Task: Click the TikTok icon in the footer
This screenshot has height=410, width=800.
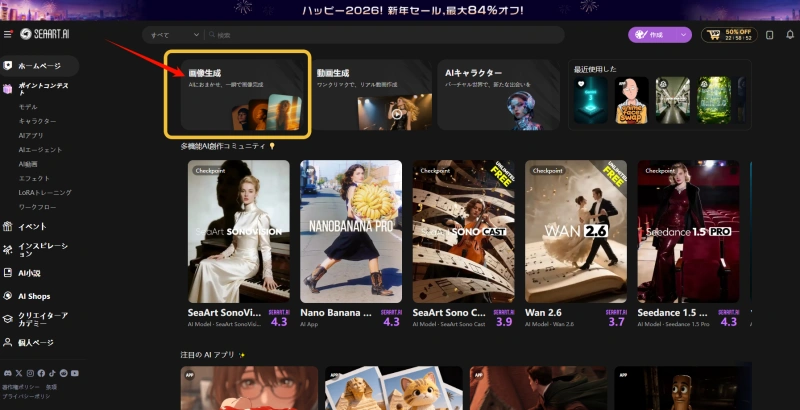Action: (x=53, y=373)
